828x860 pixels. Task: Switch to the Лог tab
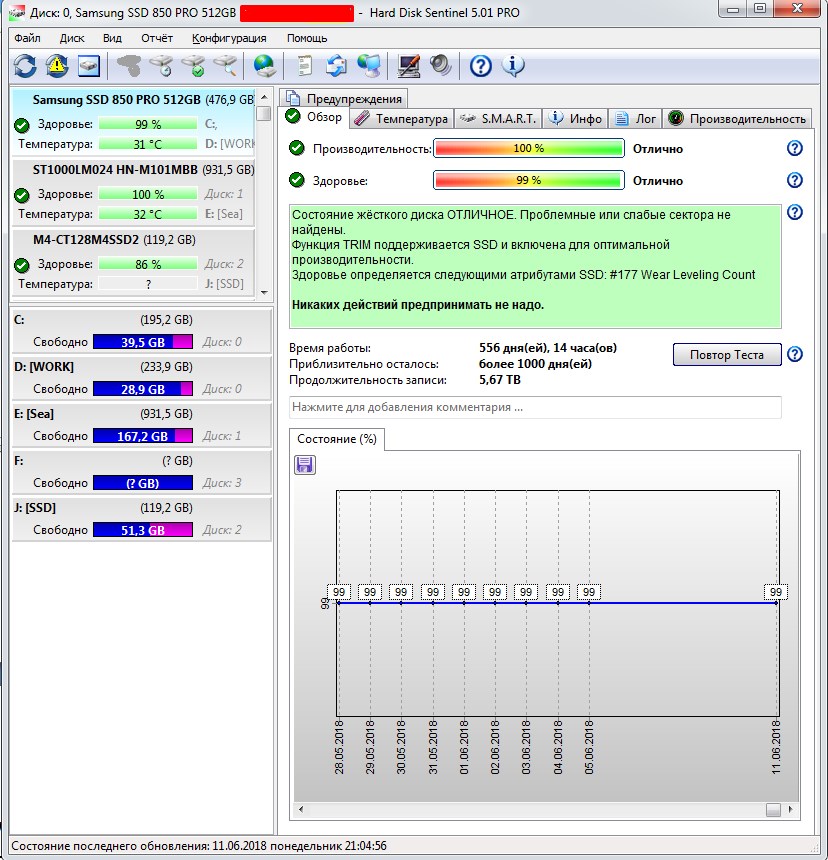click(635, 119)
